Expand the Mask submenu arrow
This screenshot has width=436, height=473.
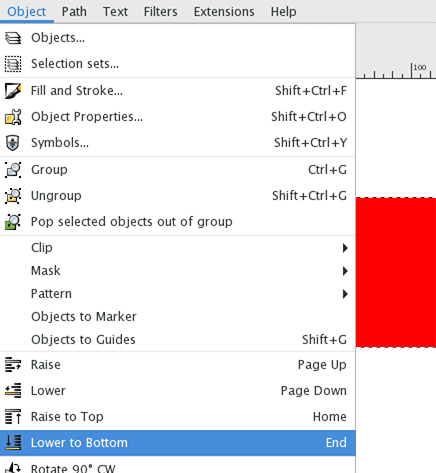click(x=345, y=271)
